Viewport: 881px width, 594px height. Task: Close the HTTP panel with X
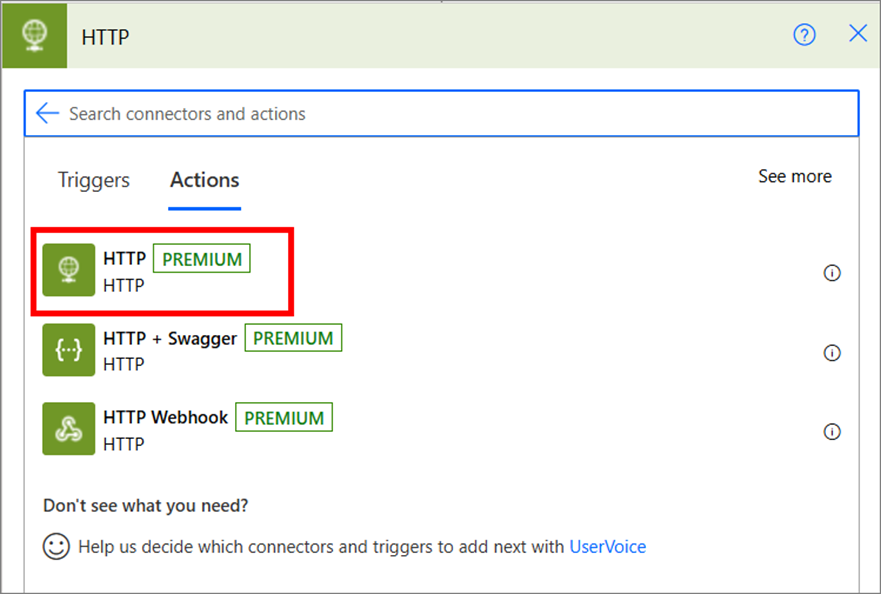click(858, 34)
